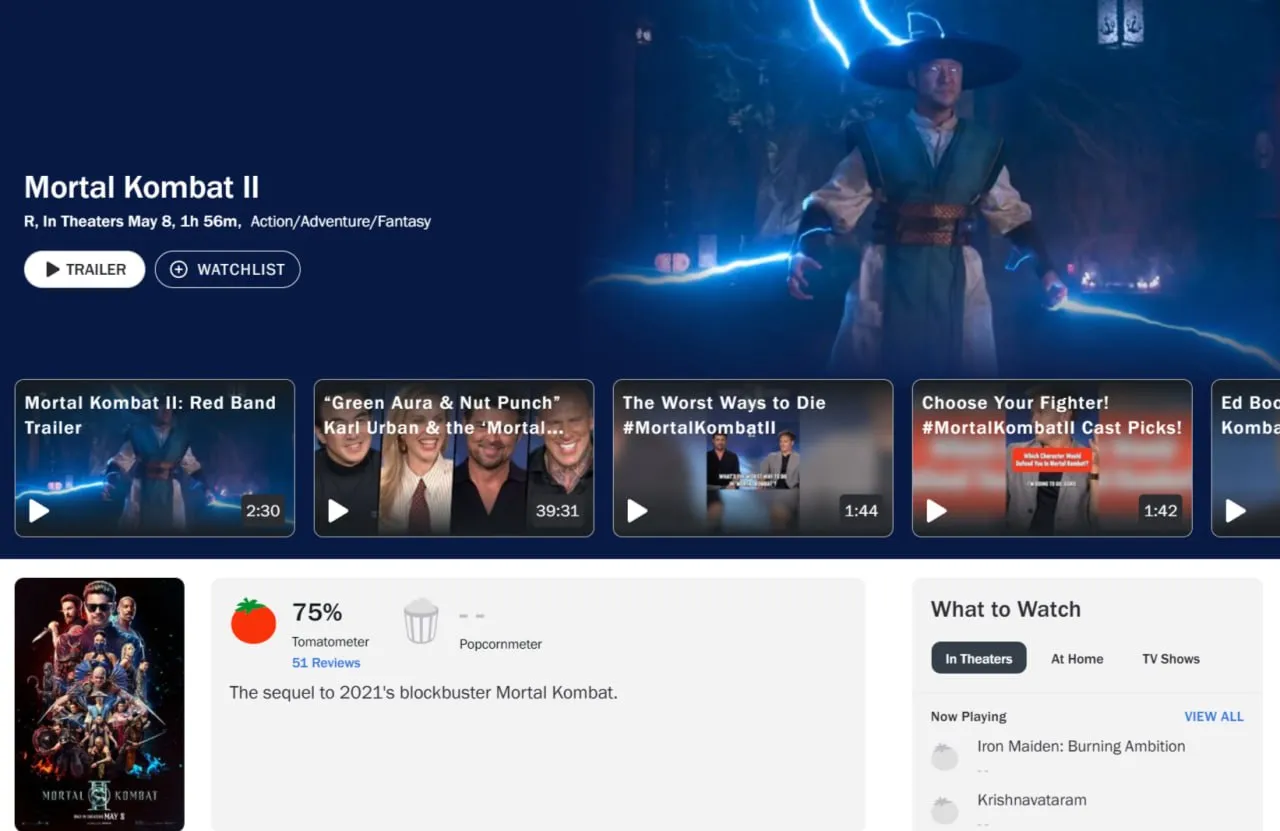This screenshot has height=831, width=1280.
Task: Switch to the In Theaters tab
Action: [x=978, y=658]
